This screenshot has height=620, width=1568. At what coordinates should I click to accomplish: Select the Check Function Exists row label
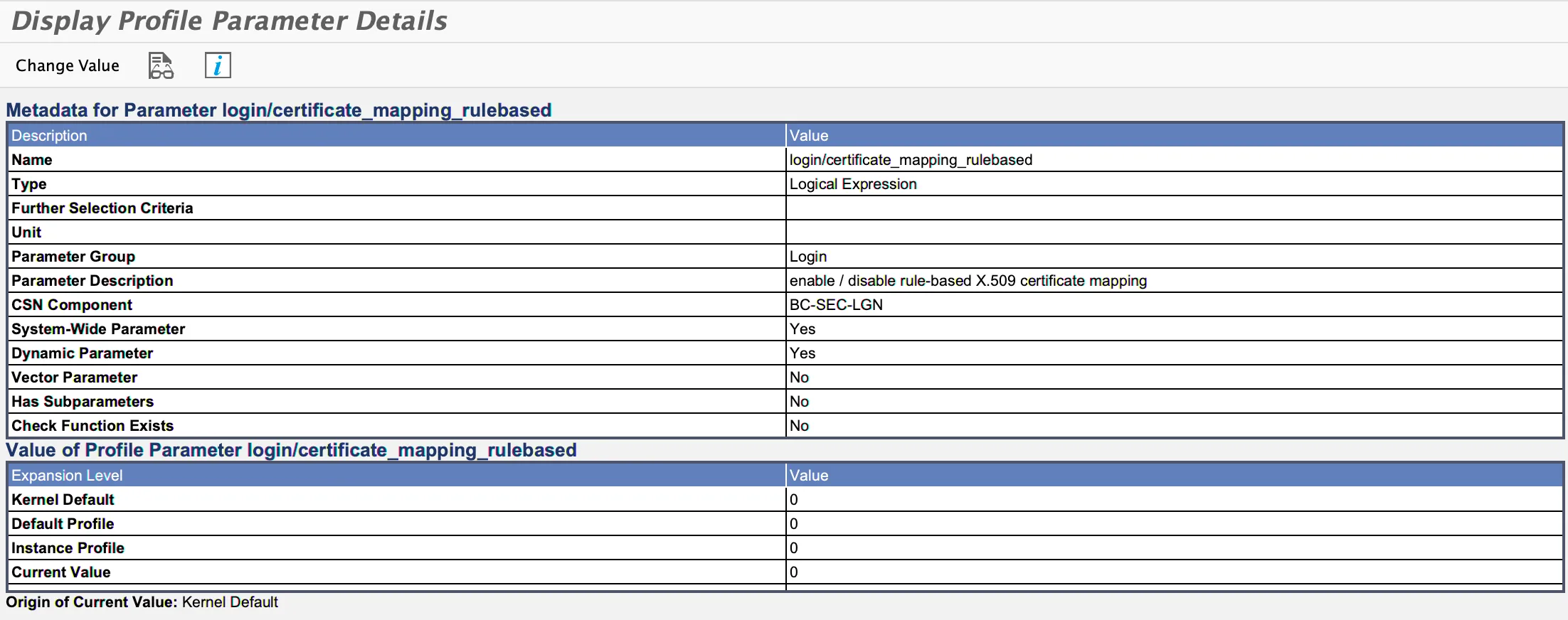point(92,425)
